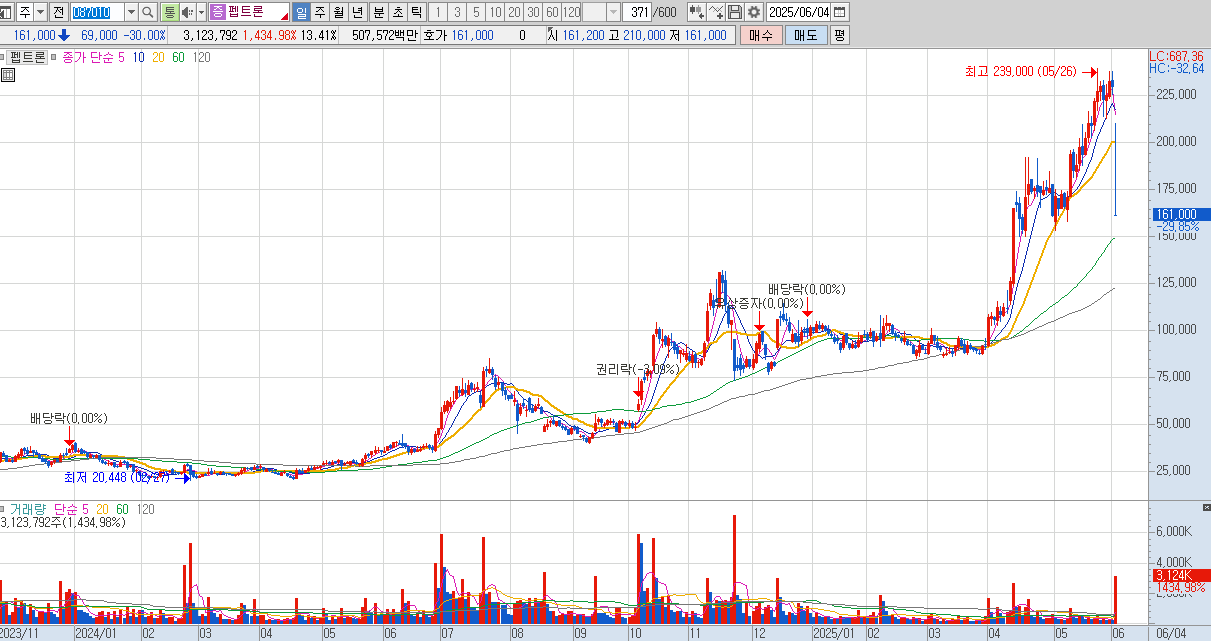Viewport: 1211px width, 641px height.
Task: Click the orange 20-day moving average label
Action: coord(158,57)
